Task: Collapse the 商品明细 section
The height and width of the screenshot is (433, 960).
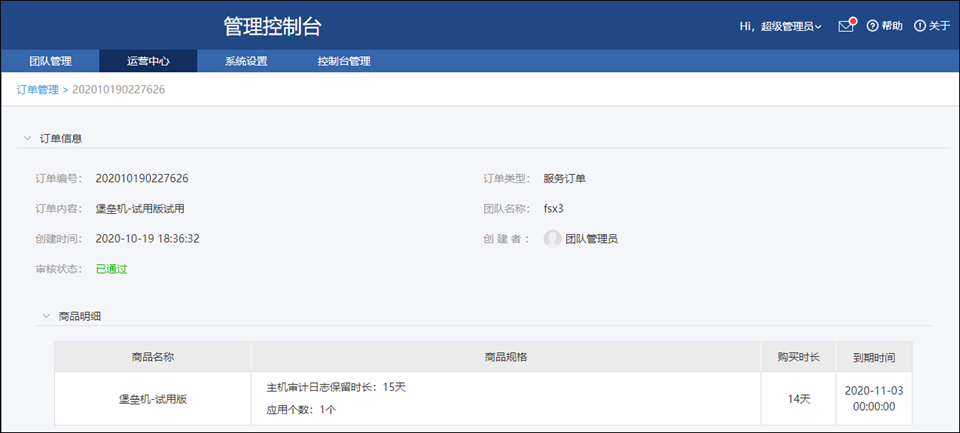Action: 46,316
